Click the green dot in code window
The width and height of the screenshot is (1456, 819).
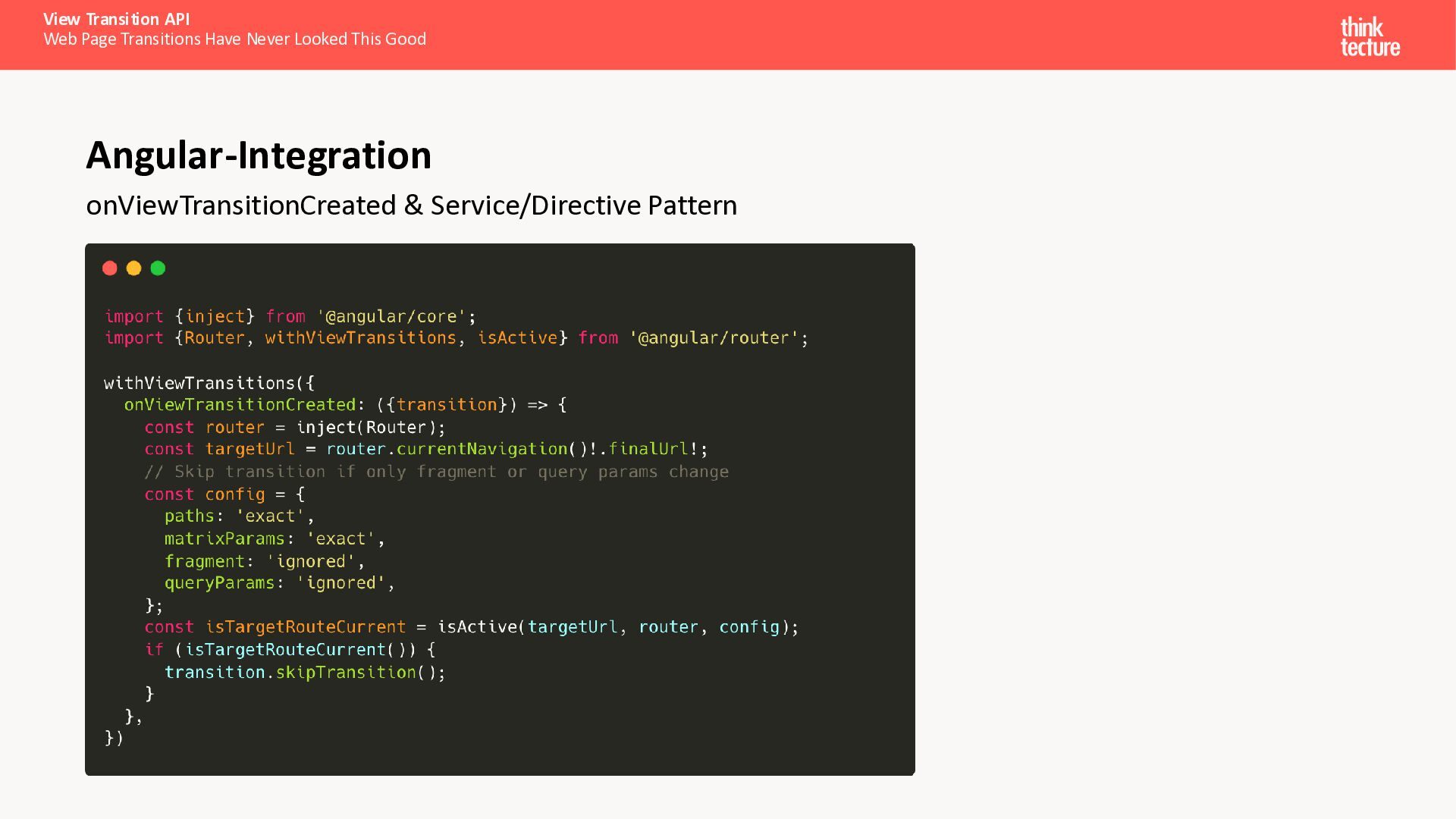(x=158, y=268)
